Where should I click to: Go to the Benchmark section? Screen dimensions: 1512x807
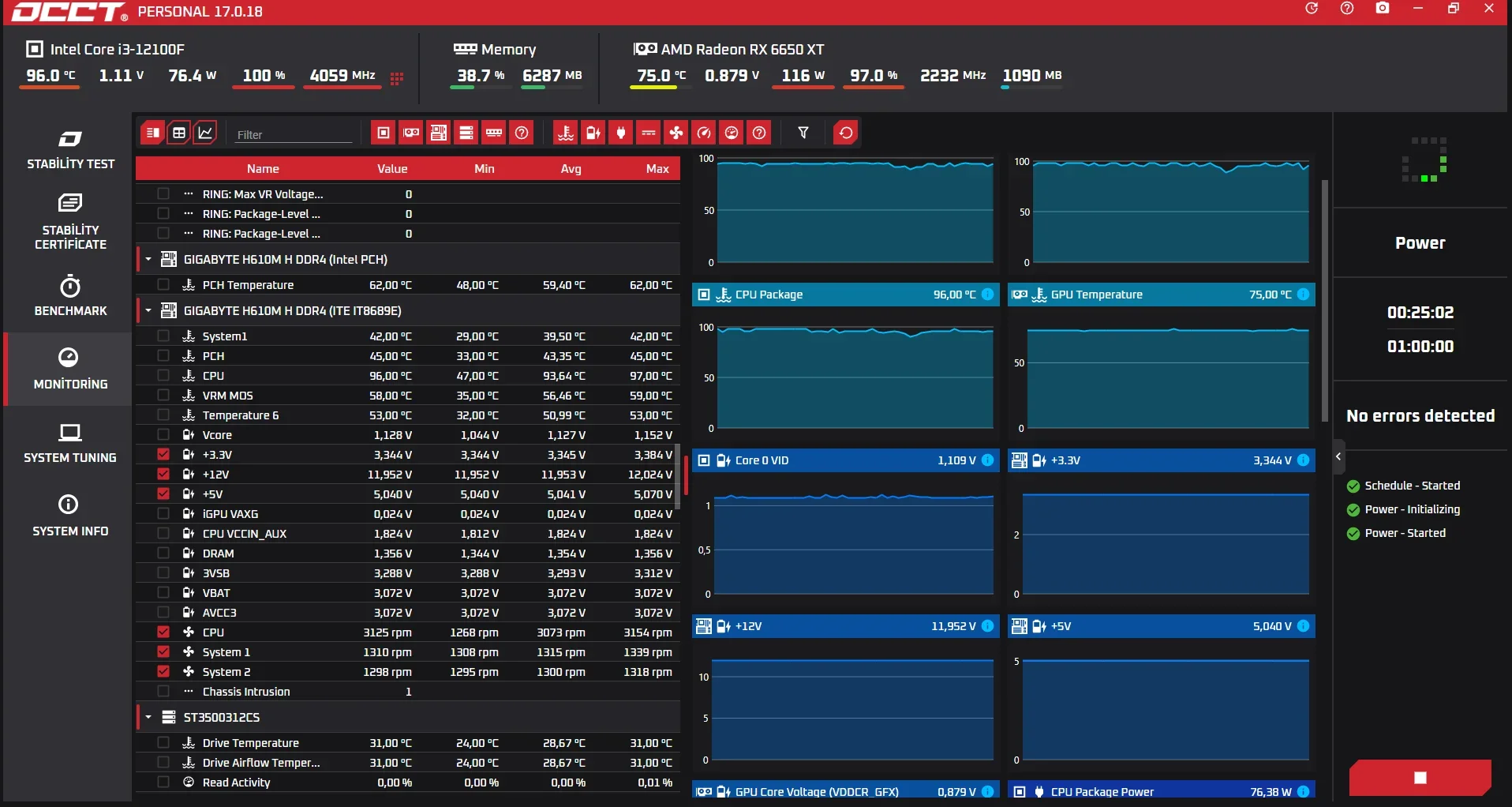[70, 296]
